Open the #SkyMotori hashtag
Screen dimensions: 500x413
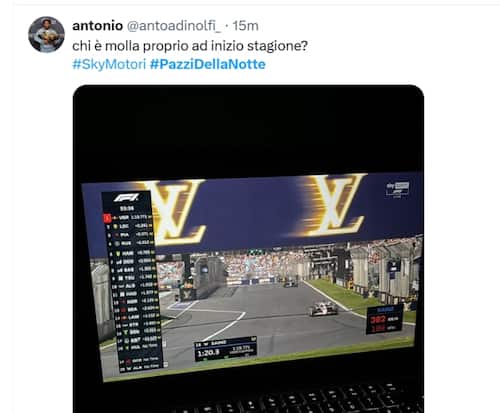(109, 64)
